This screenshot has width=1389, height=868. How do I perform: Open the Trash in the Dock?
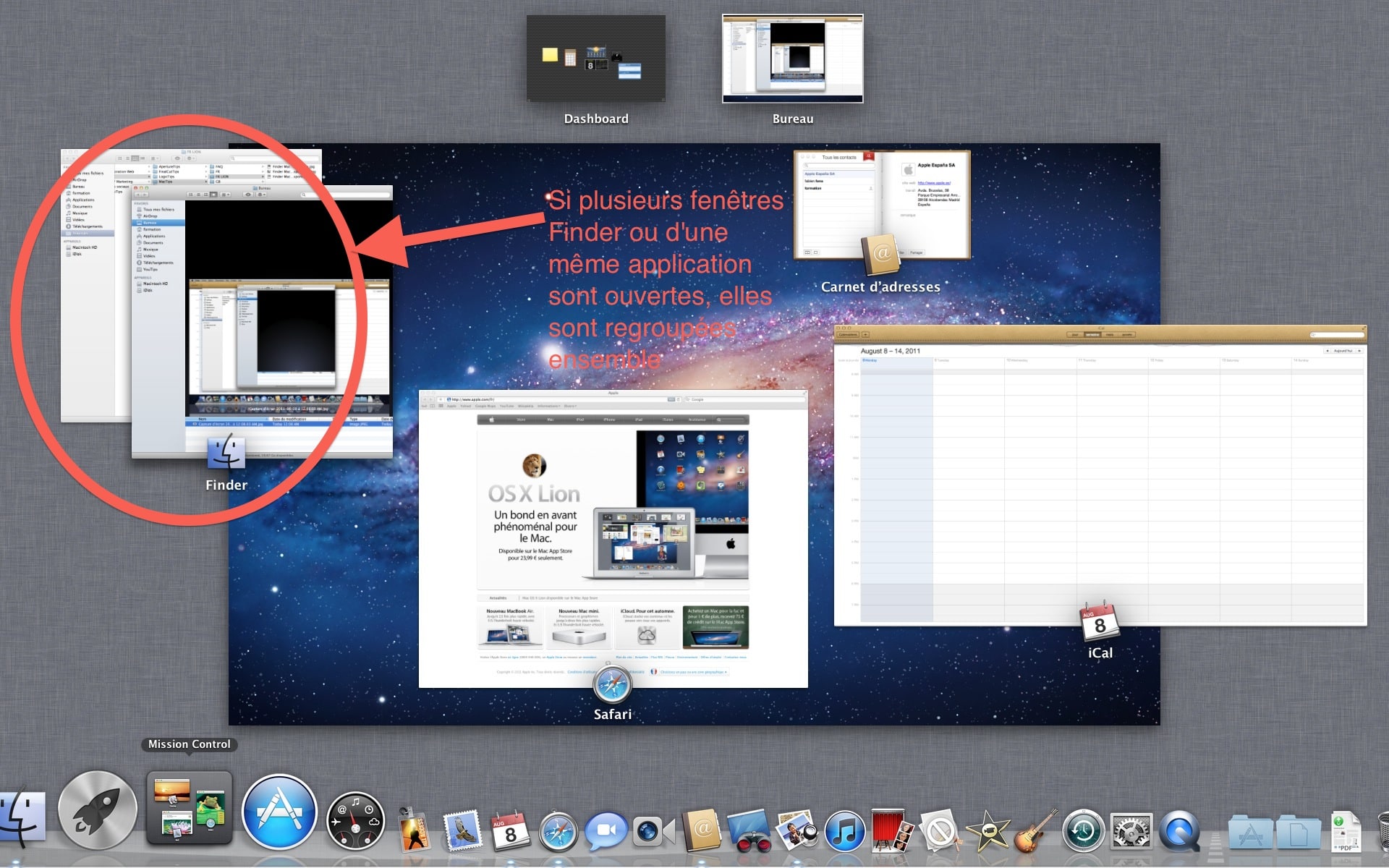(1382, 832)
